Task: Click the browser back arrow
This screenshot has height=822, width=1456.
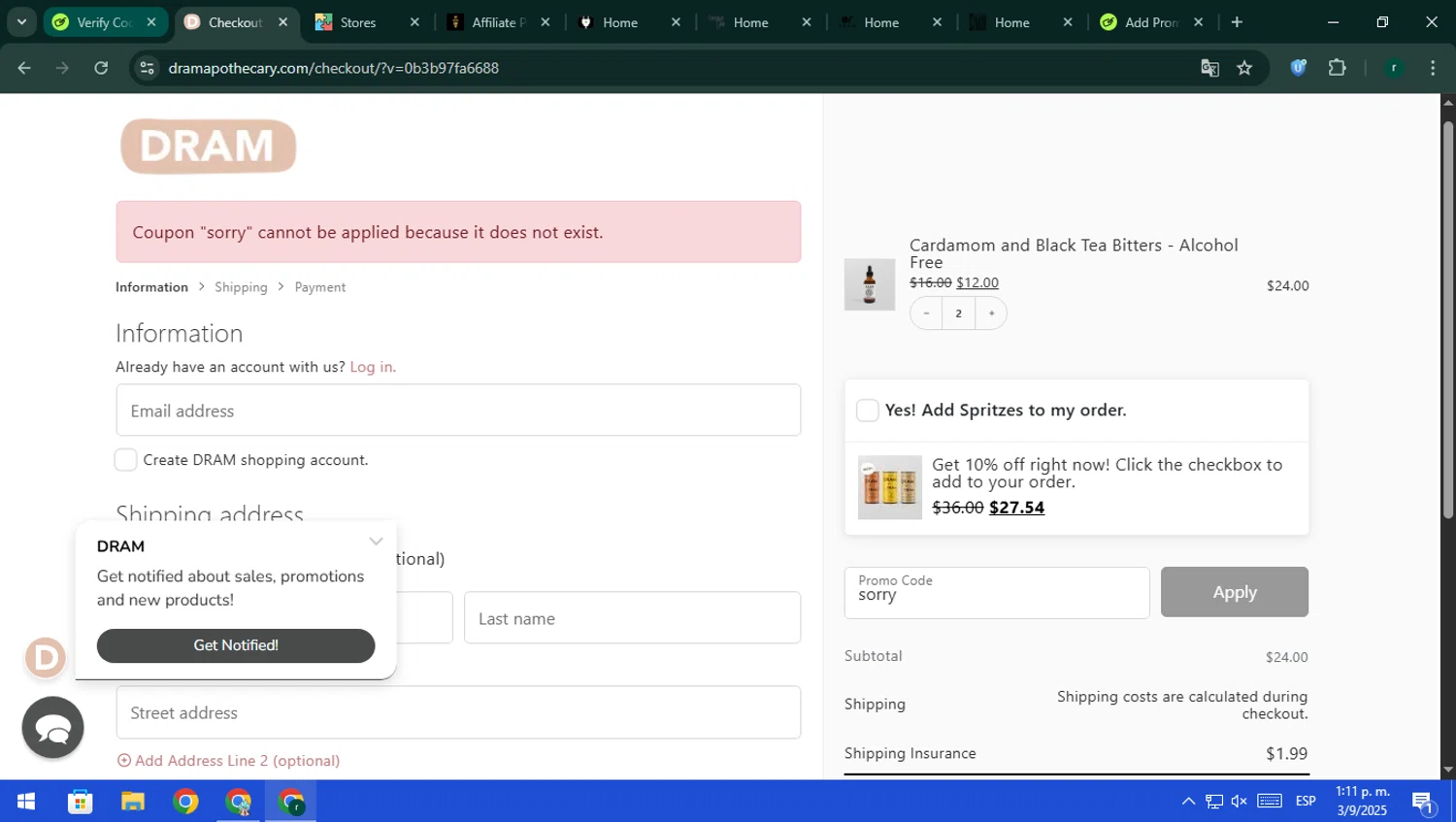Action: coord(24,68)
